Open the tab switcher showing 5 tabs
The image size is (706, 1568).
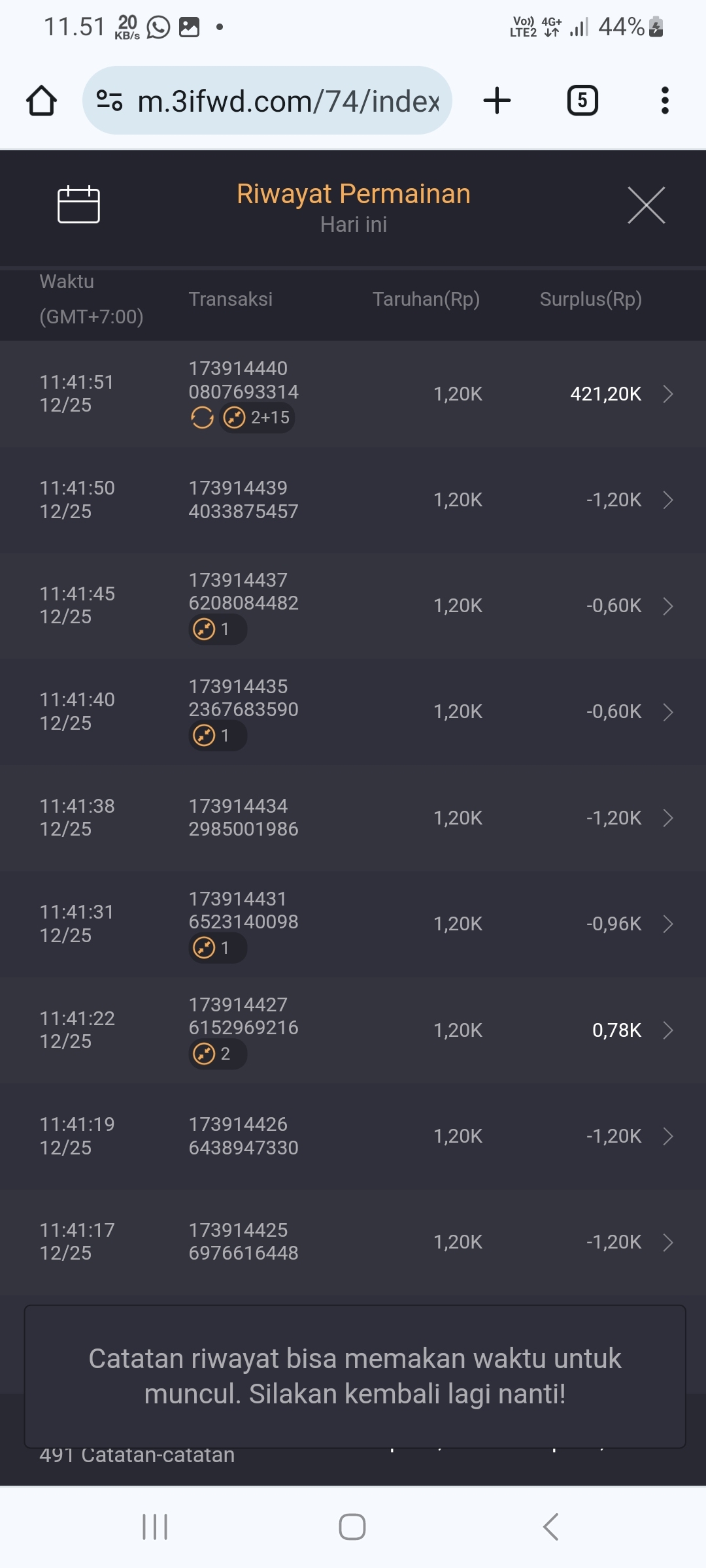click(582, 101)
